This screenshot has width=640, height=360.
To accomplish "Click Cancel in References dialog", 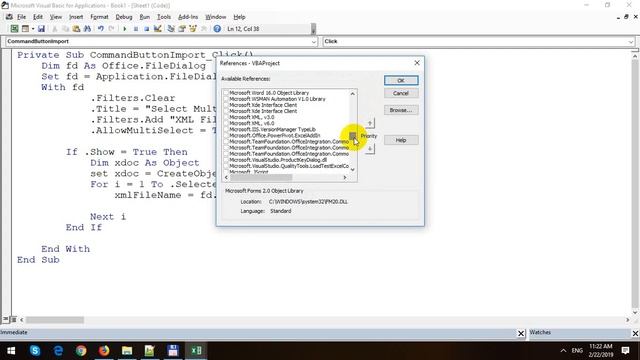I will tap(401, 93).
